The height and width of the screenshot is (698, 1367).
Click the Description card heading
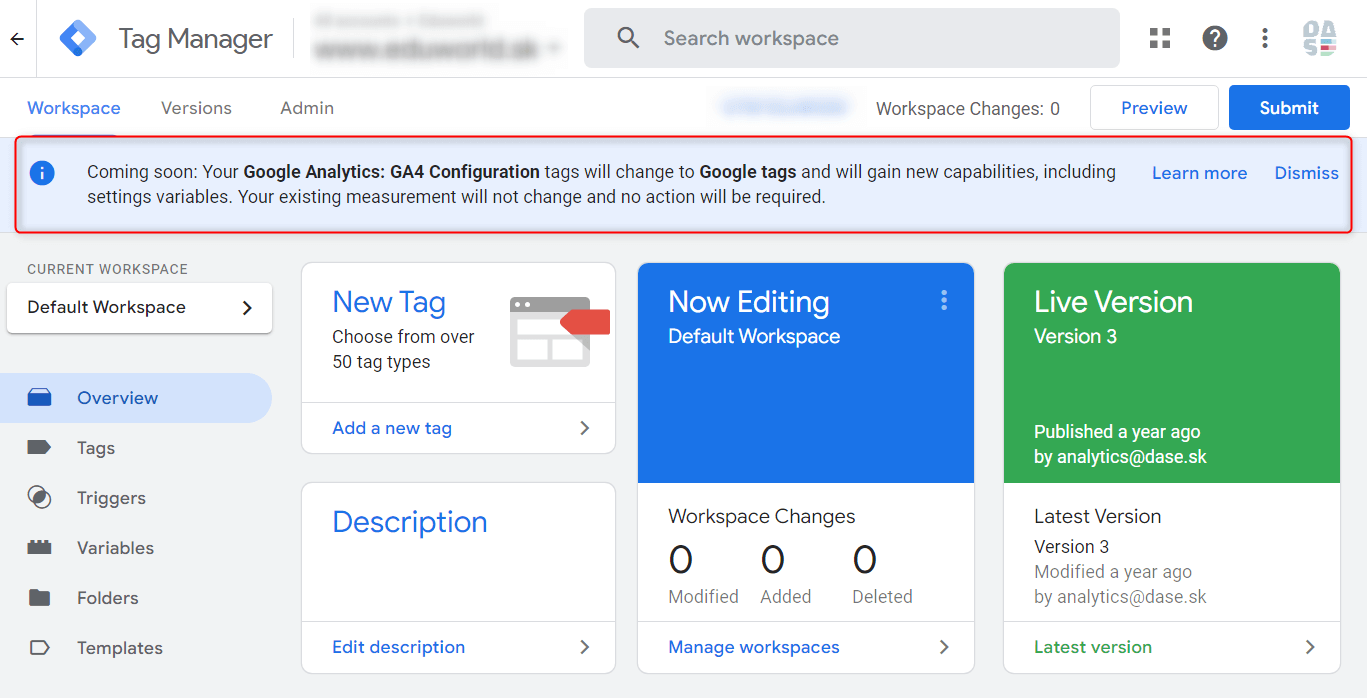[410, 522]
